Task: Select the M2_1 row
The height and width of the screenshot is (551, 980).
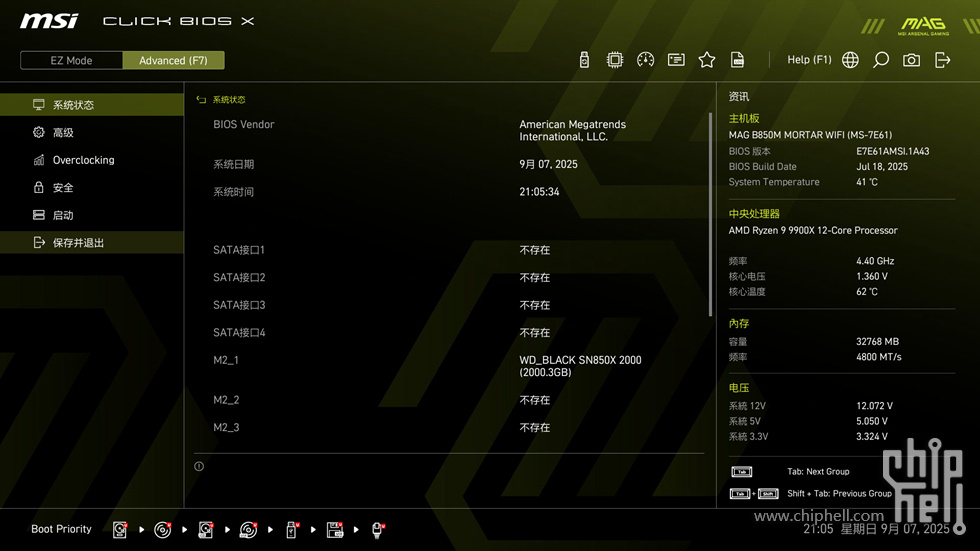Action: pos(450,366)
